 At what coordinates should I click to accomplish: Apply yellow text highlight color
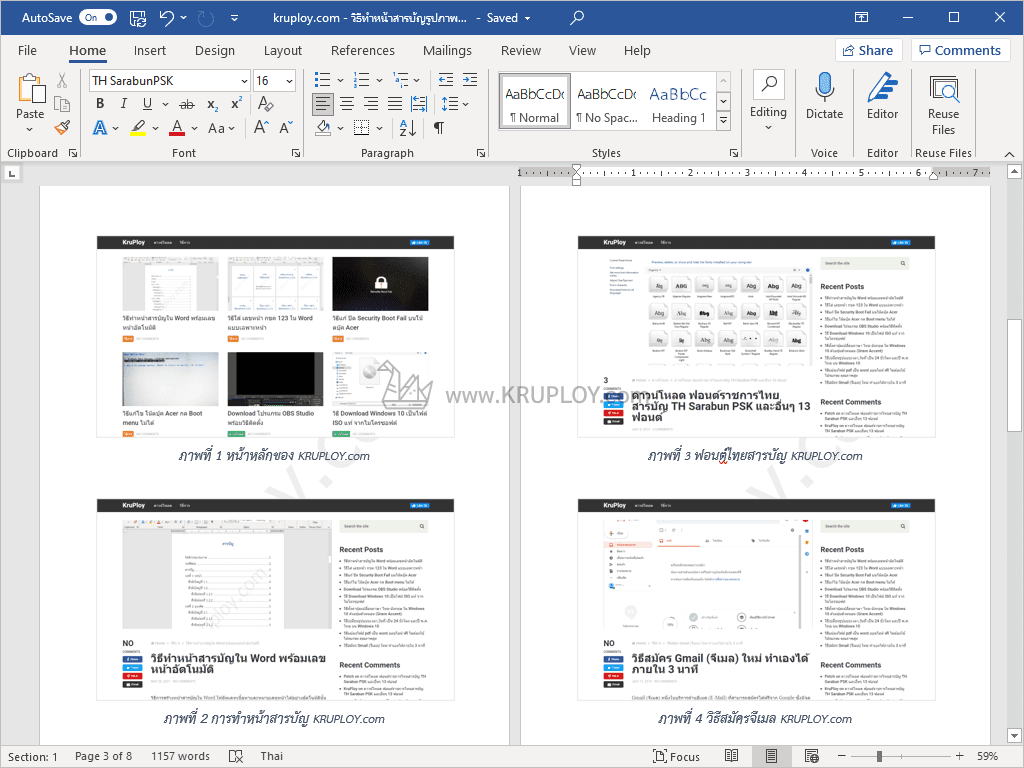coord(138,128)
